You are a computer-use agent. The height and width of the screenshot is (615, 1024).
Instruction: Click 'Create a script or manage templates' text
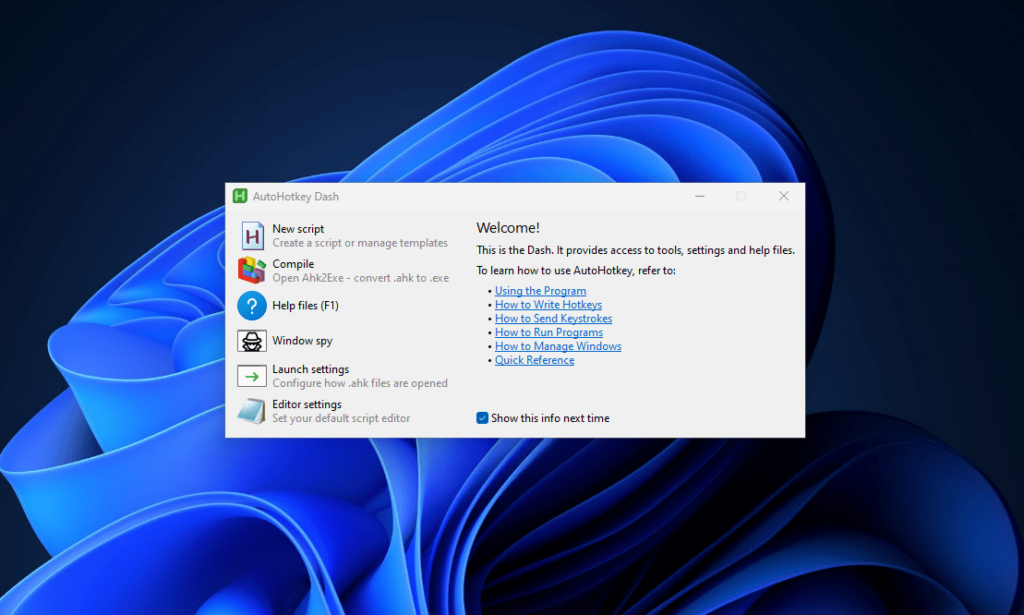point(360,243)
